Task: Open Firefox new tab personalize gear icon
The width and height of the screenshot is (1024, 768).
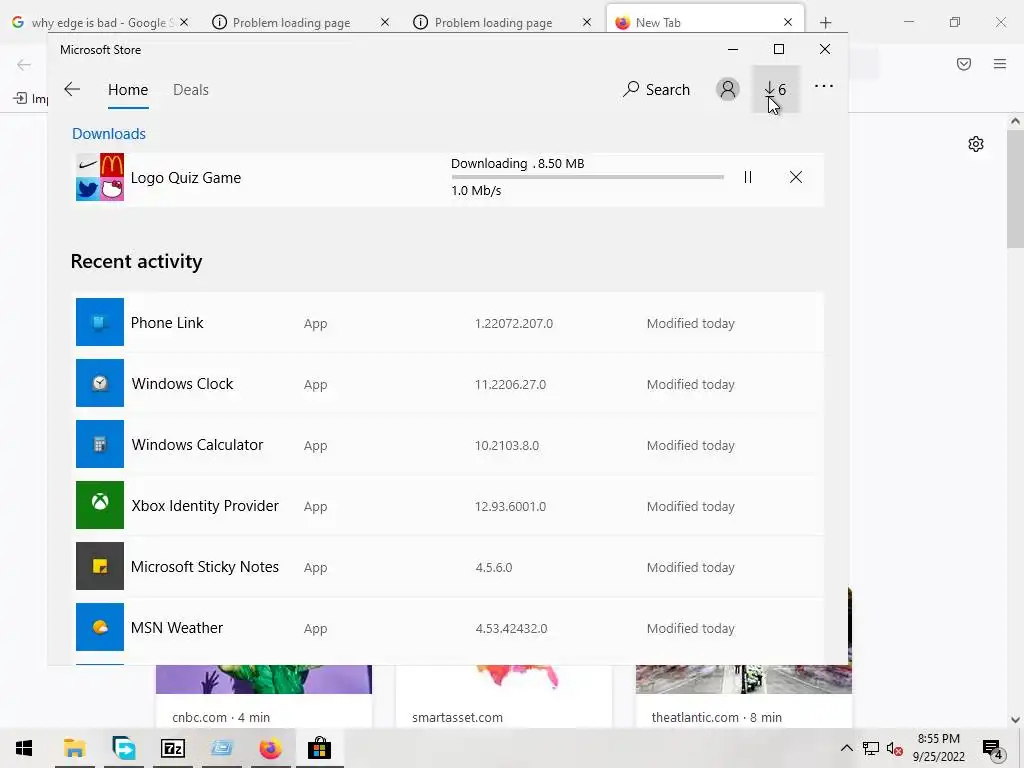Action: tap(976, 144)
